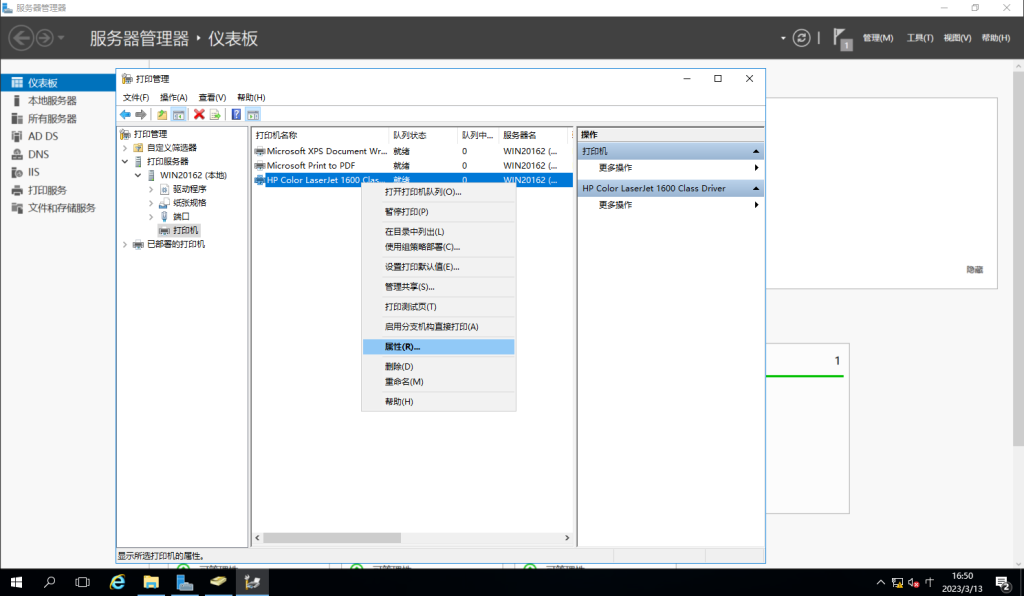Viewport: 1024px width, 596px height.
Task: Open the 工具(T) menu in Server Manager
Action: tap(920, 38)
